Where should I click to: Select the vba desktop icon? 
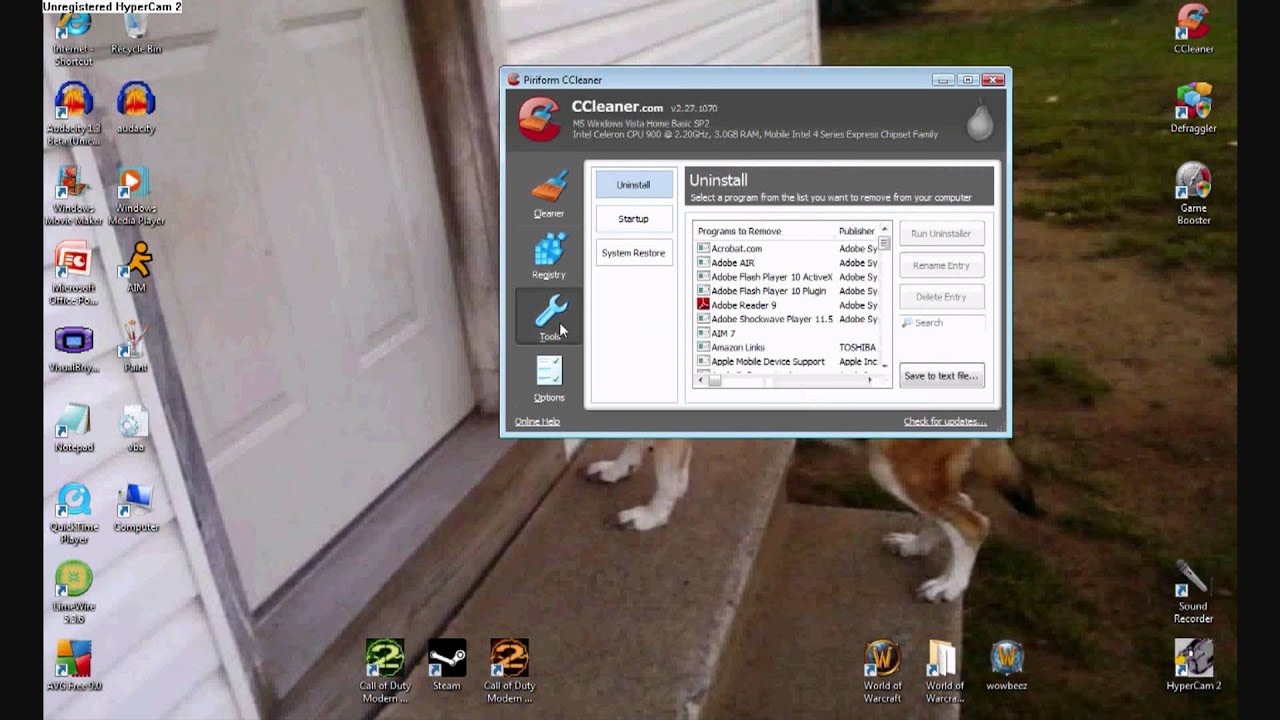pos(136,428)
